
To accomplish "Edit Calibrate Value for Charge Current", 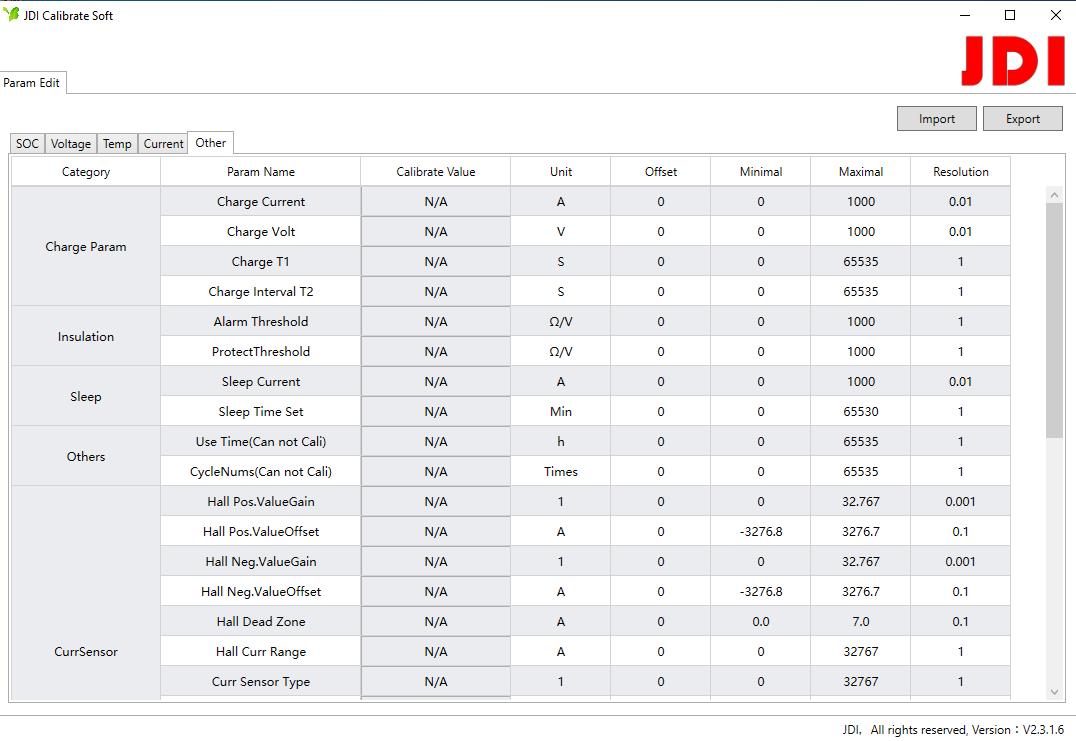I will click(x=435, y=202).
